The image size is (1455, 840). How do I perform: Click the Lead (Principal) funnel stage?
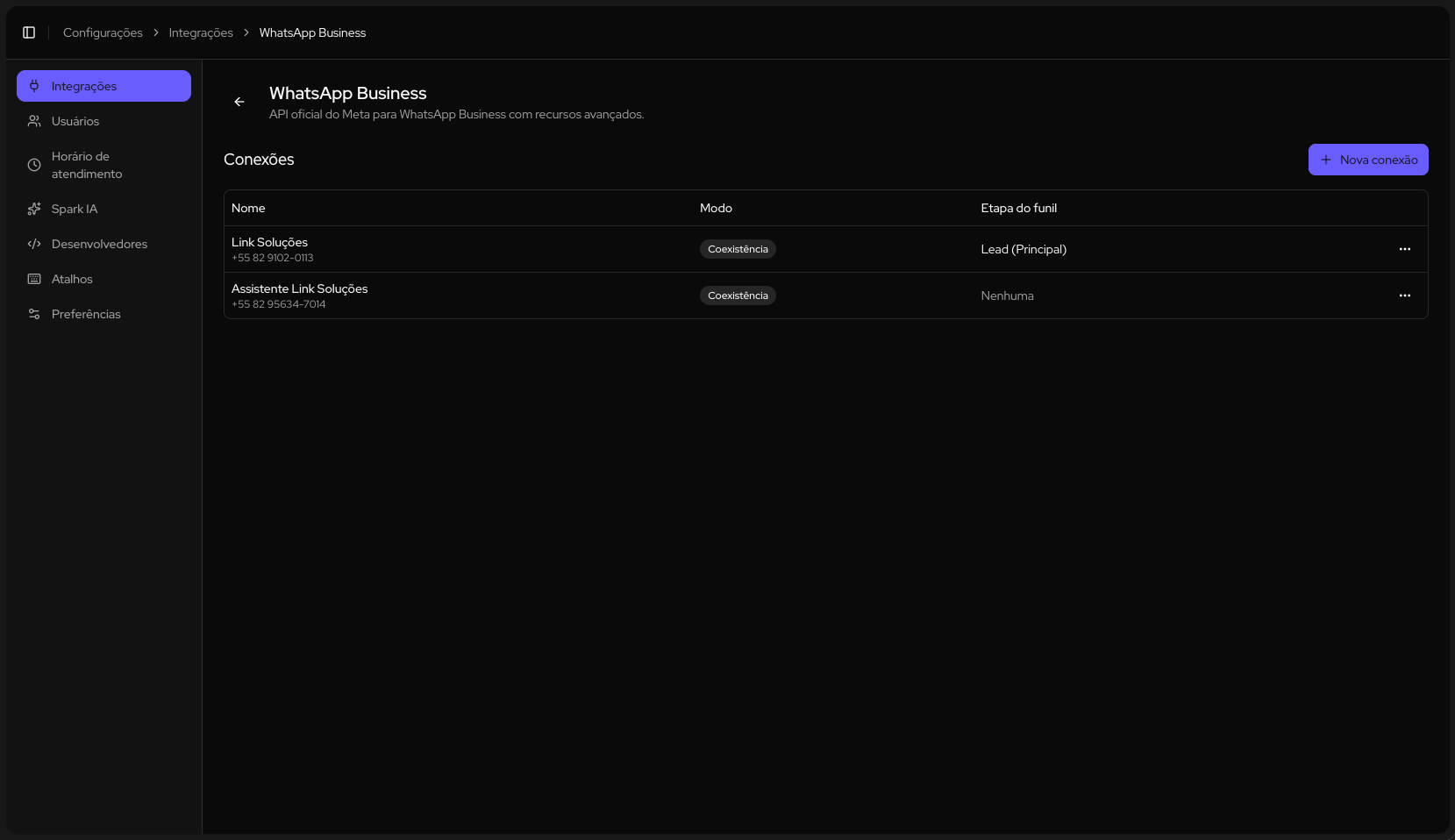[1023, 249]
